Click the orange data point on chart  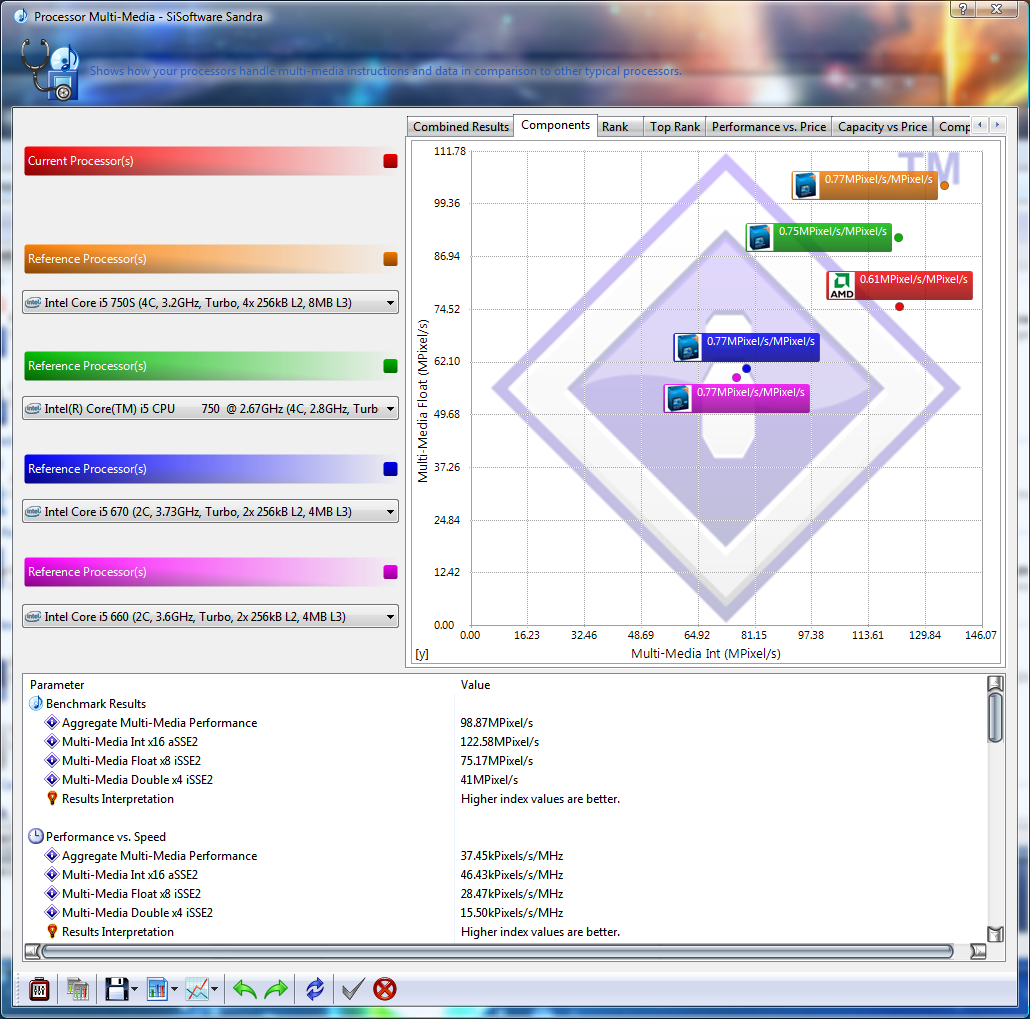click(x=944, y=186)
